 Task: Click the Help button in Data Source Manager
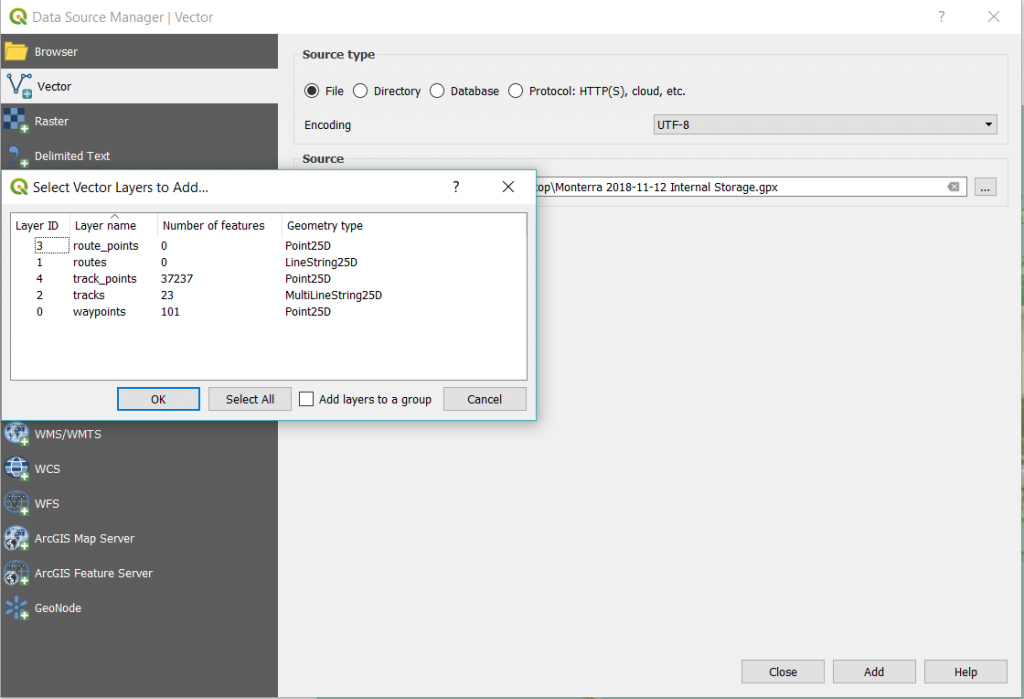click(x=965, y=672)
